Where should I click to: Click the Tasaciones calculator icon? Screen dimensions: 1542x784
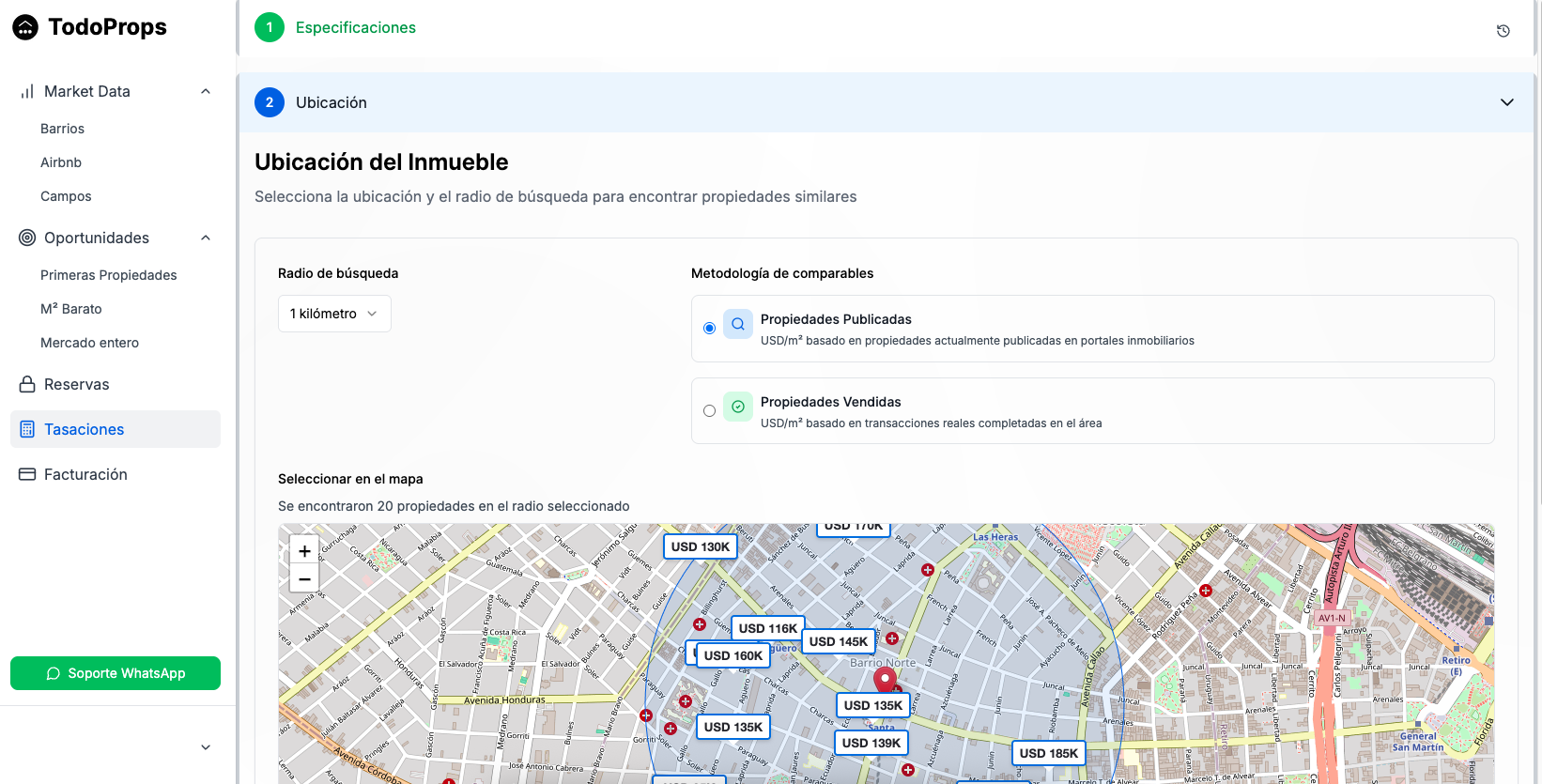27,429
